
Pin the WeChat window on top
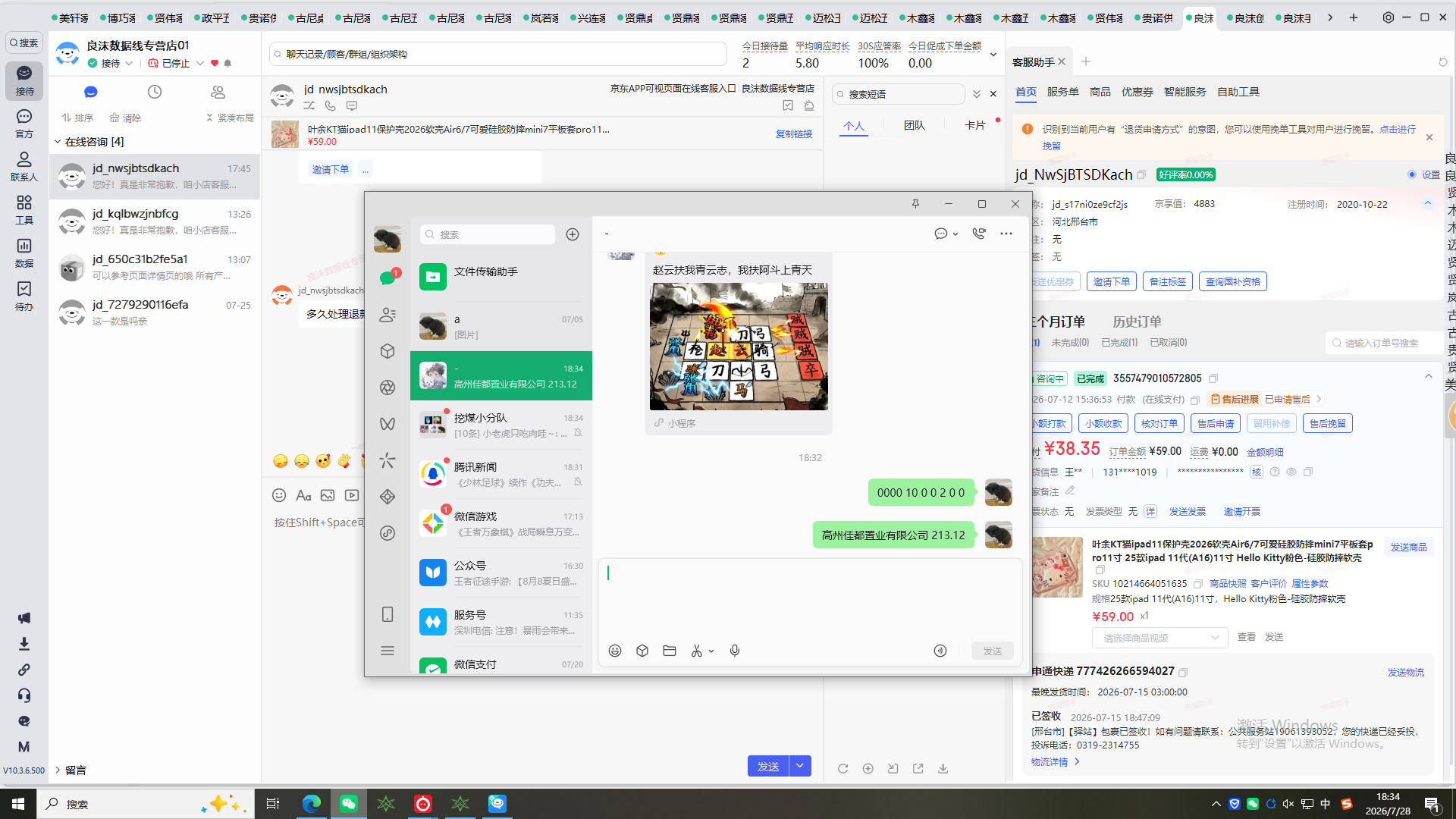tap(915, 204)
